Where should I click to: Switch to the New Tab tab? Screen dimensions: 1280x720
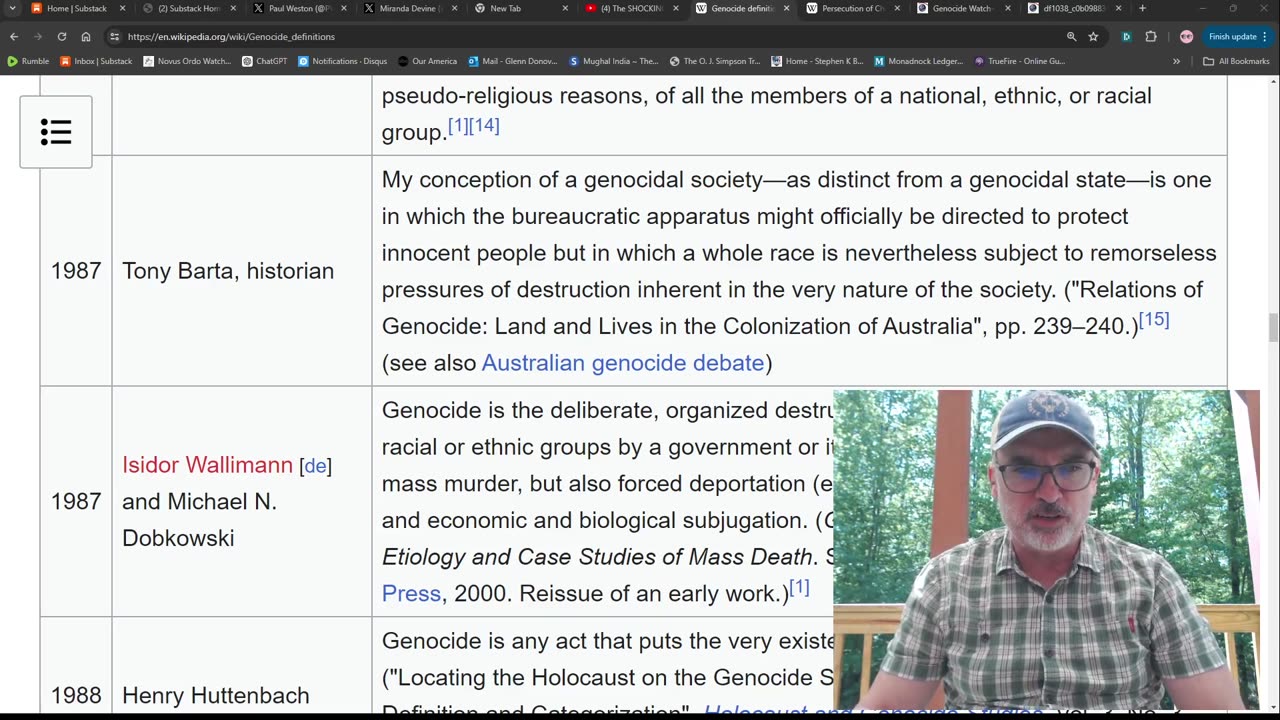[505, 9]
